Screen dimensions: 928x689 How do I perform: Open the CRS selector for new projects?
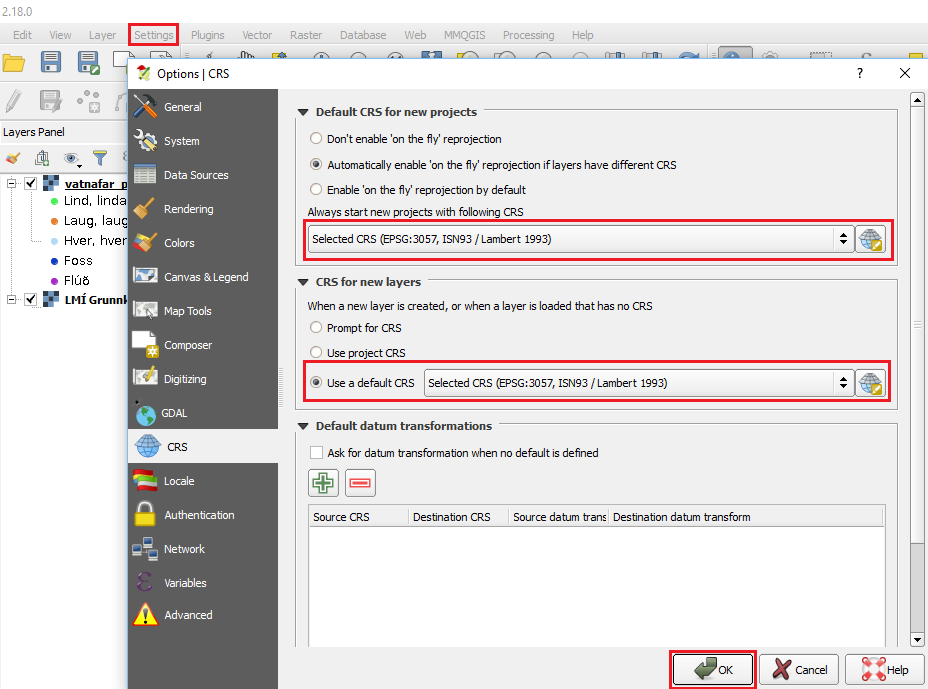click(870, 240)
